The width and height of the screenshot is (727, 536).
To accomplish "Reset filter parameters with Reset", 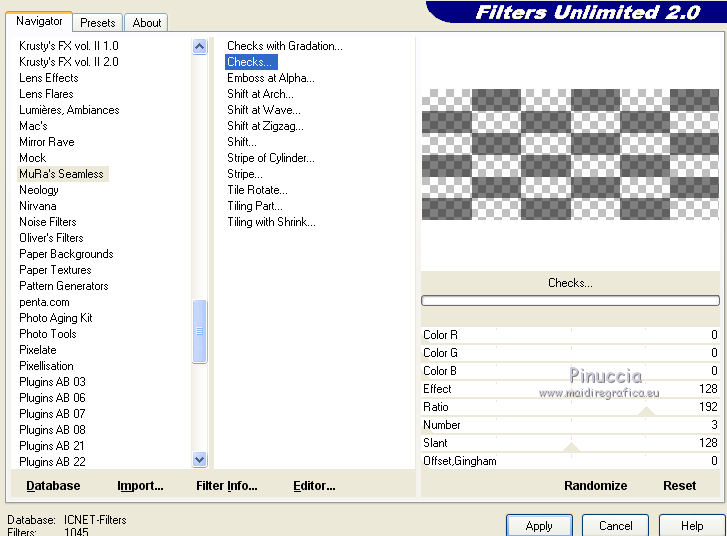I will (679, 485).
